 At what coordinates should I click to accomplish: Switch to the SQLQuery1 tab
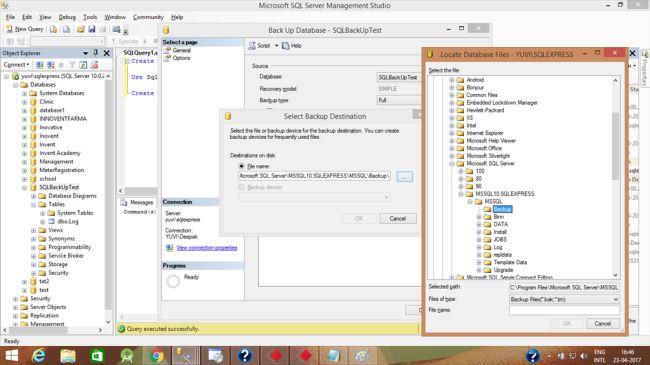tap(140, 53)
